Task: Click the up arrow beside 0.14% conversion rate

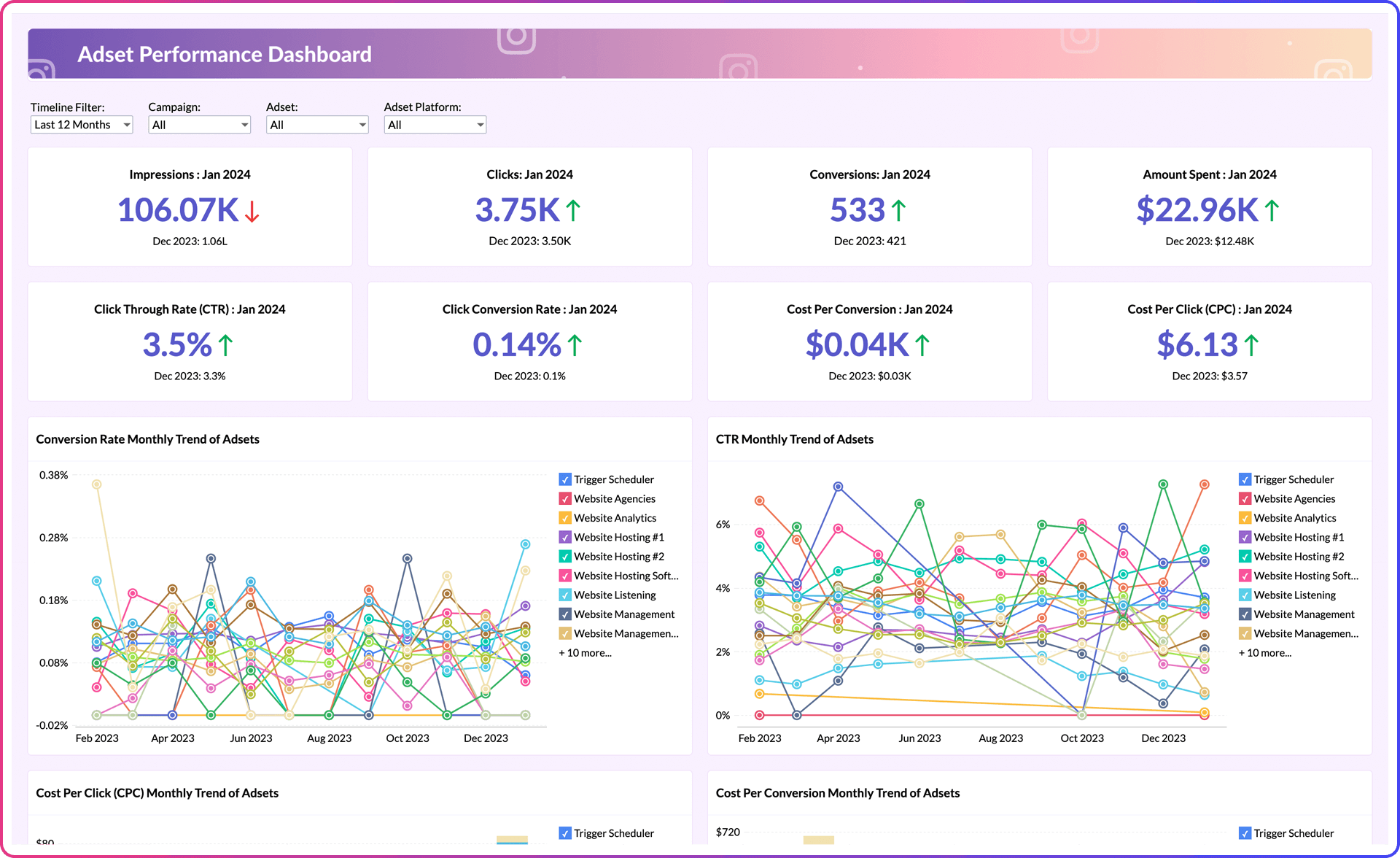Action: pos(574,344)
